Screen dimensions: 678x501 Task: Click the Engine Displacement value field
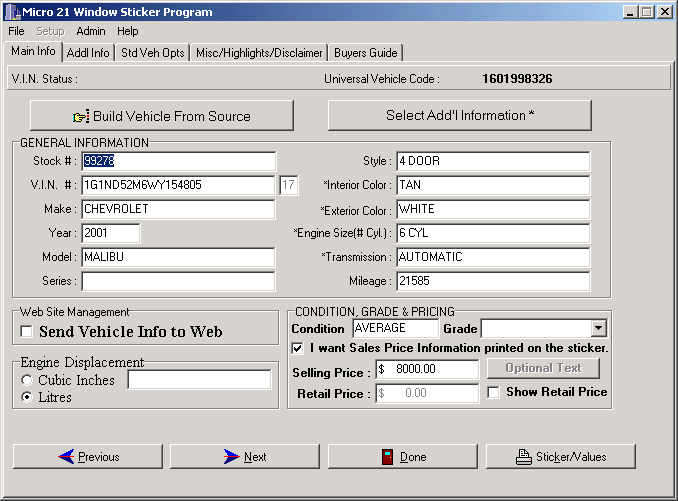(200, 380)
